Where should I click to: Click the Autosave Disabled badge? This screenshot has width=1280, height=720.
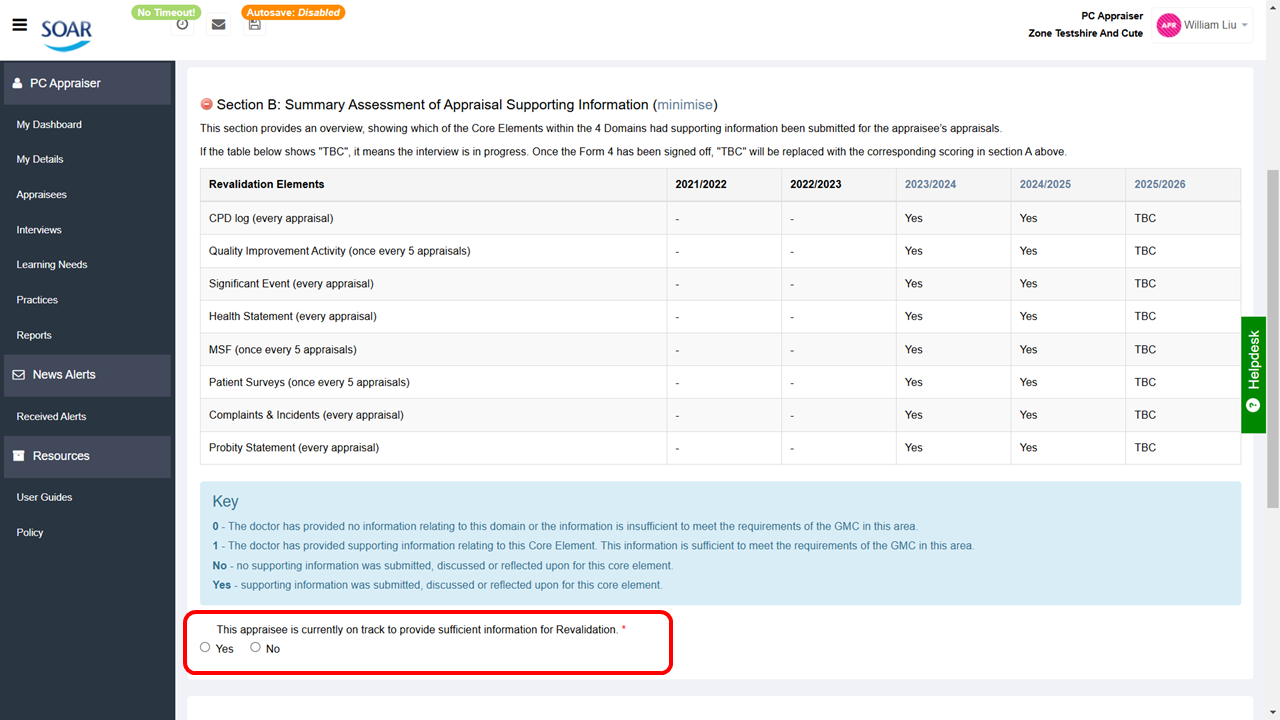293,12
